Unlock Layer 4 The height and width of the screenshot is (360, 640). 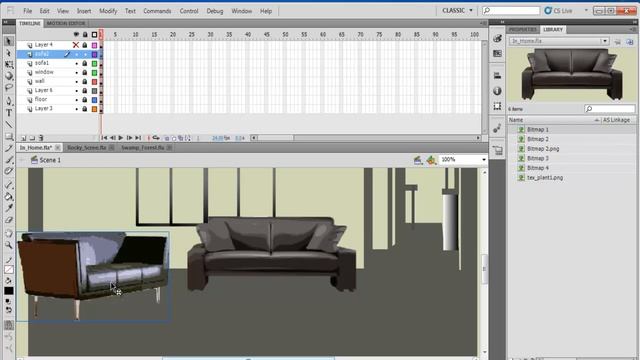85,45
